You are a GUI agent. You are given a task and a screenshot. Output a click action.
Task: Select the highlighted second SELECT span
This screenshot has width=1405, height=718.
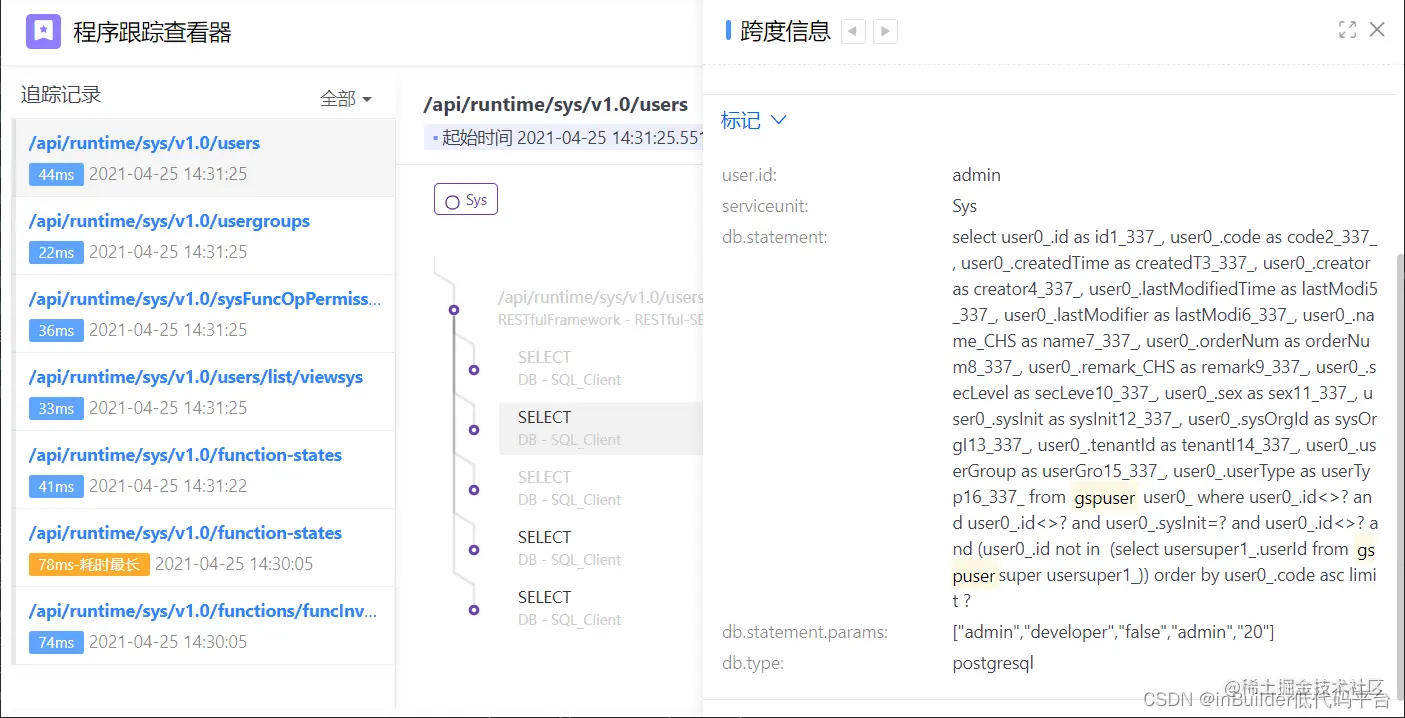click(x=601, y=428)
